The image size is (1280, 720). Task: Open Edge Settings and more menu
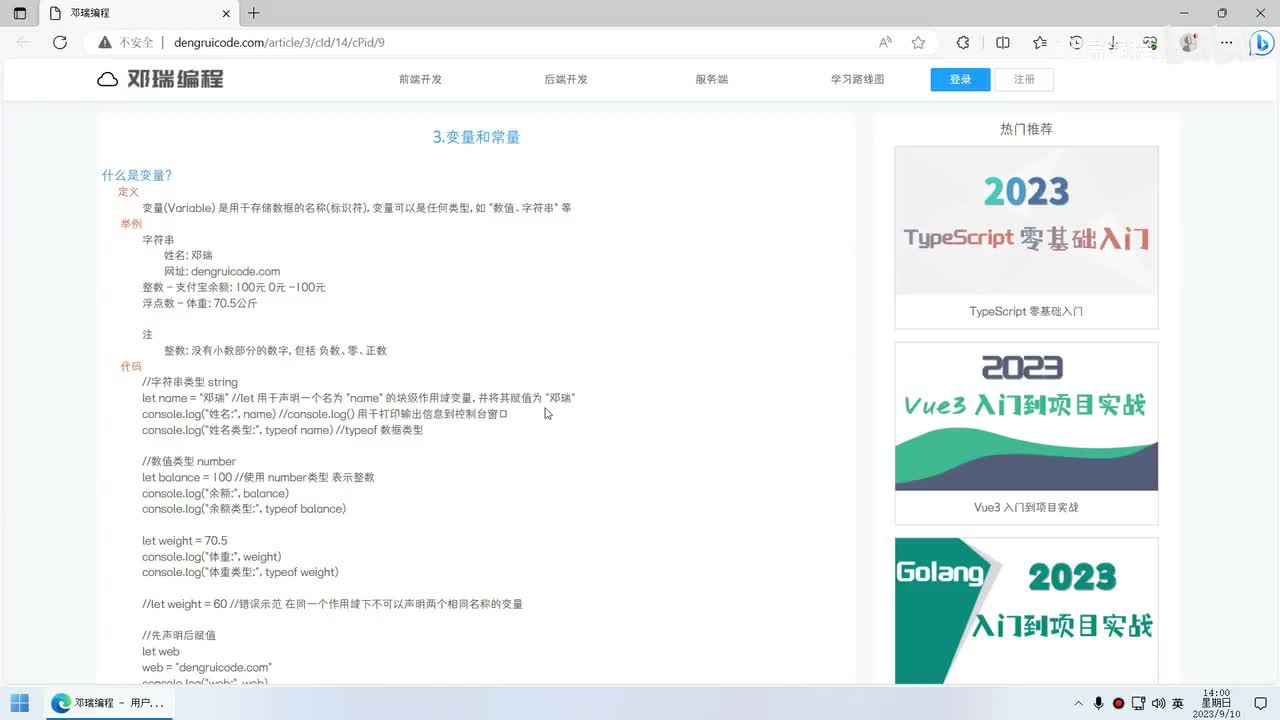click(x=1227, y=42)
